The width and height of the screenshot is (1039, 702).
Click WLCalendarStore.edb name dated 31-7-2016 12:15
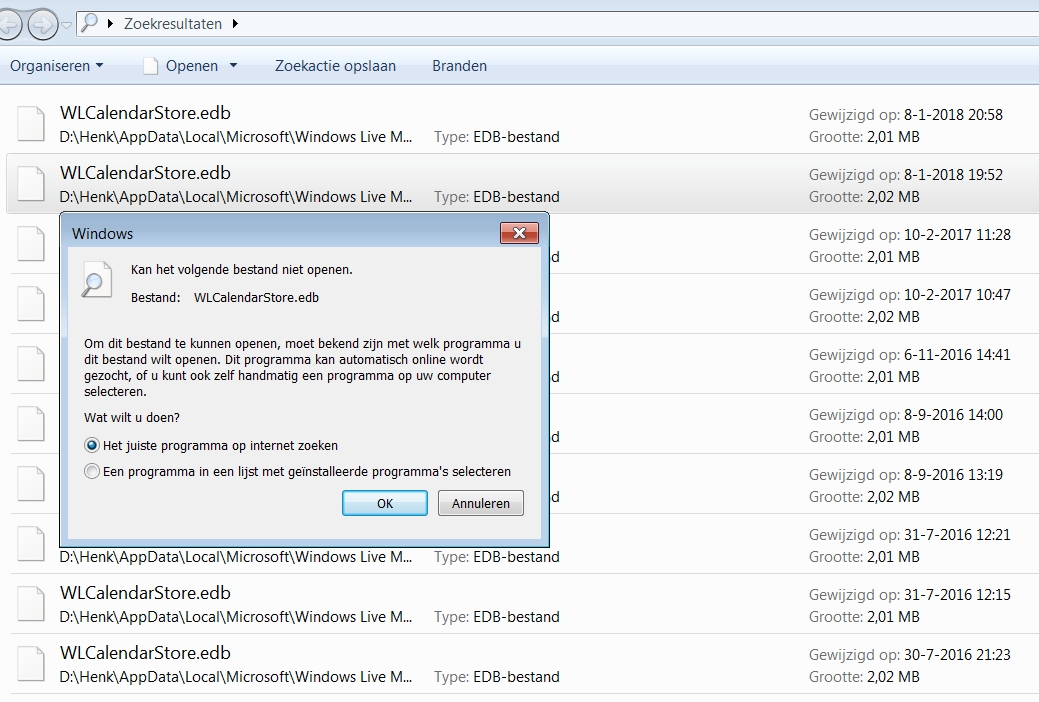145,593
